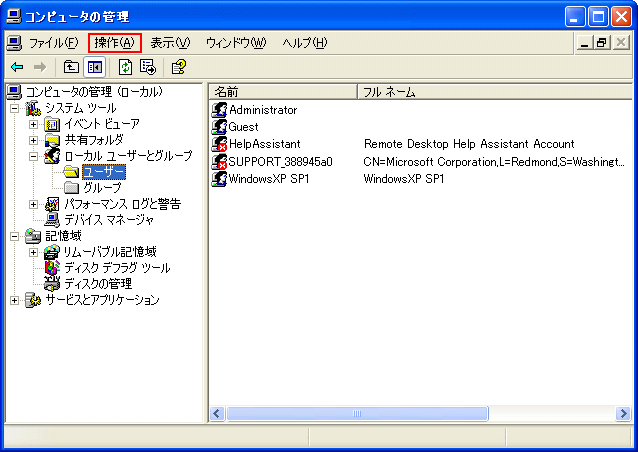Sort by the 名前 column header
Image resolution: width=638 pixels, height=452 pixels.
[x=283, y=92]
